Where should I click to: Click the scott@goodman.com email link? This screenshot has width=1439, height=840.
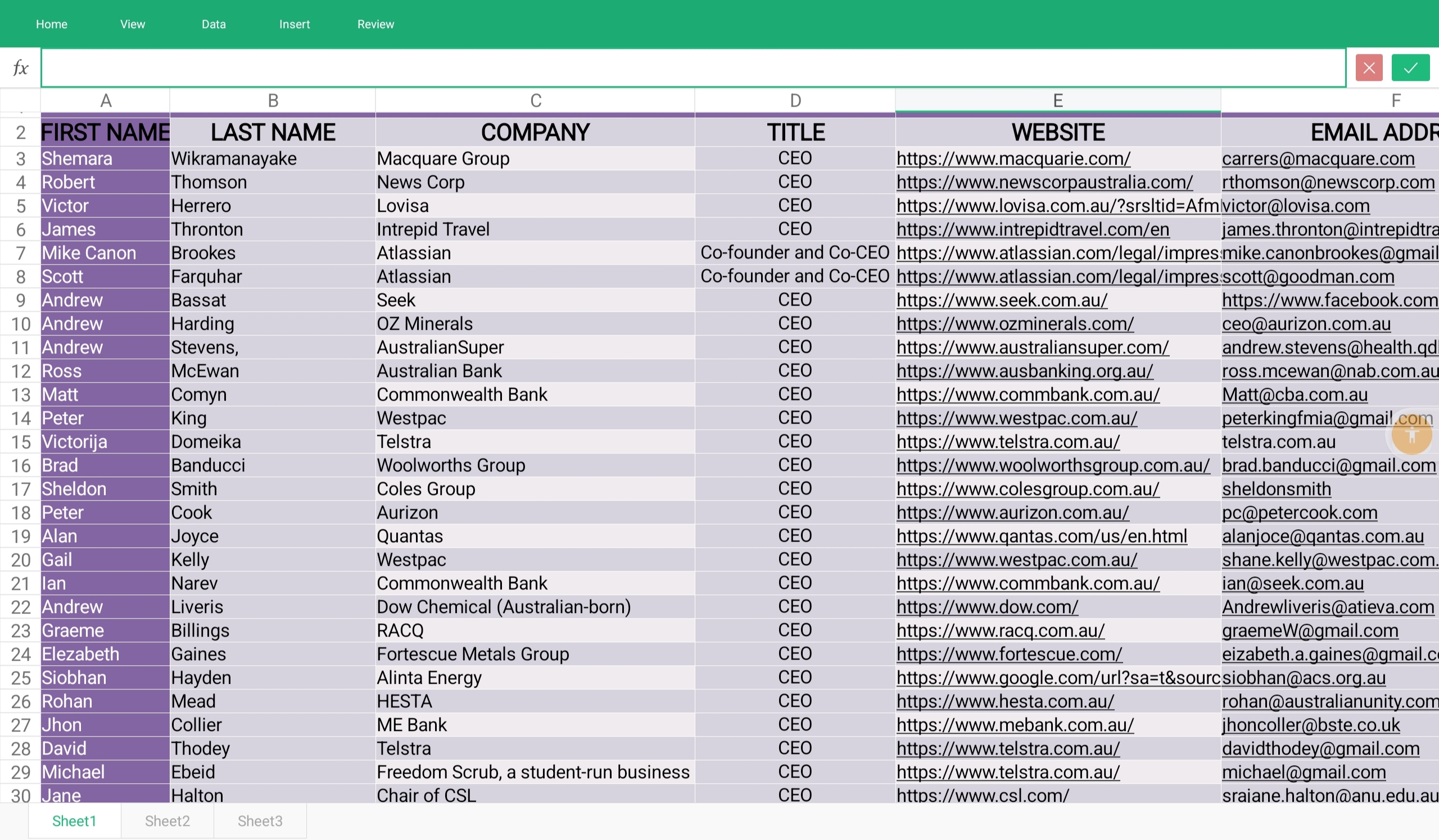(x=1307, y=276)
